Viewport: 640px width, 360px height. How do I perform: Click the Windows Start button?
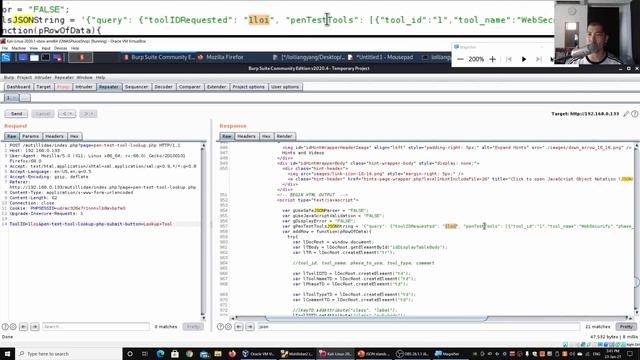[x=7, y=354]
